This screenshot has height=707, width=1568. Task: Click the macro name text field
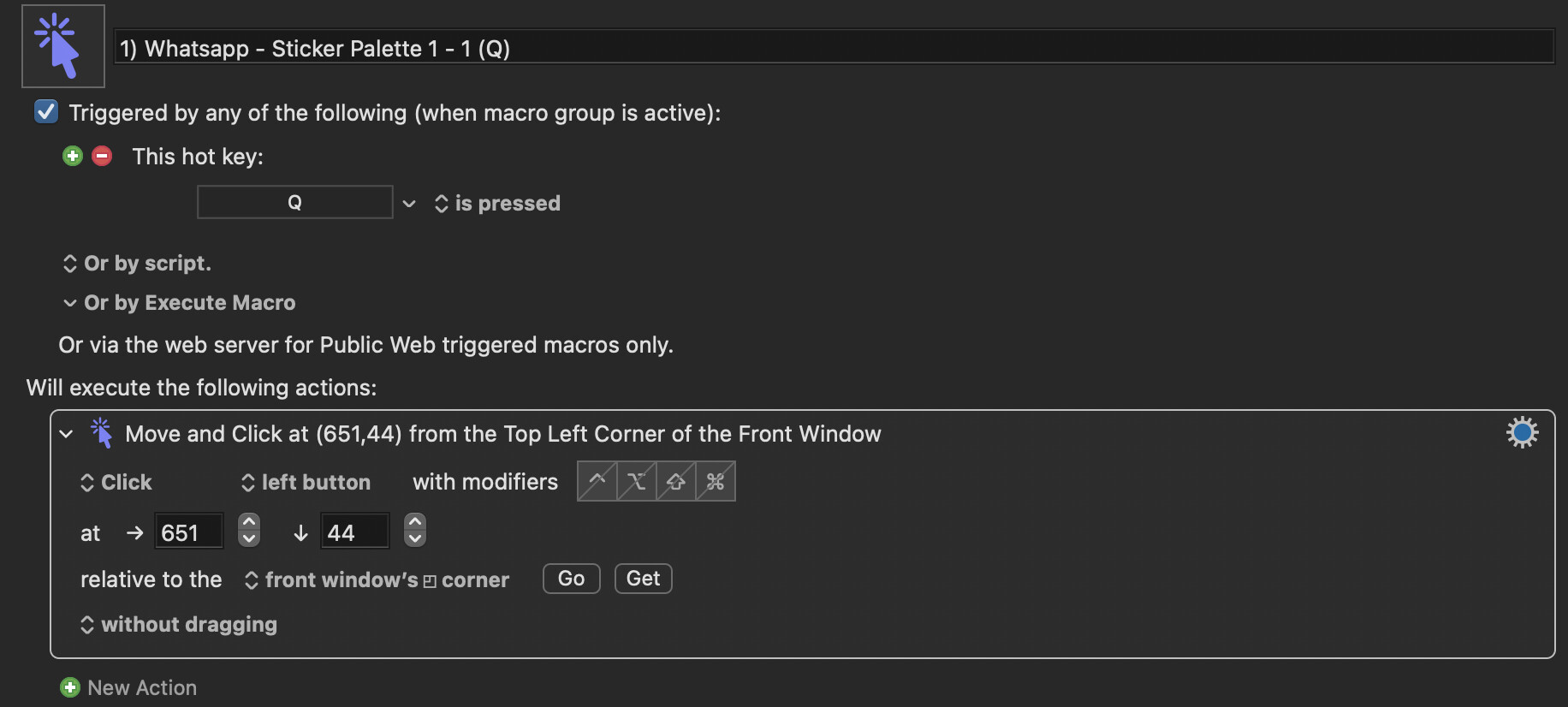tap(834, 48)
